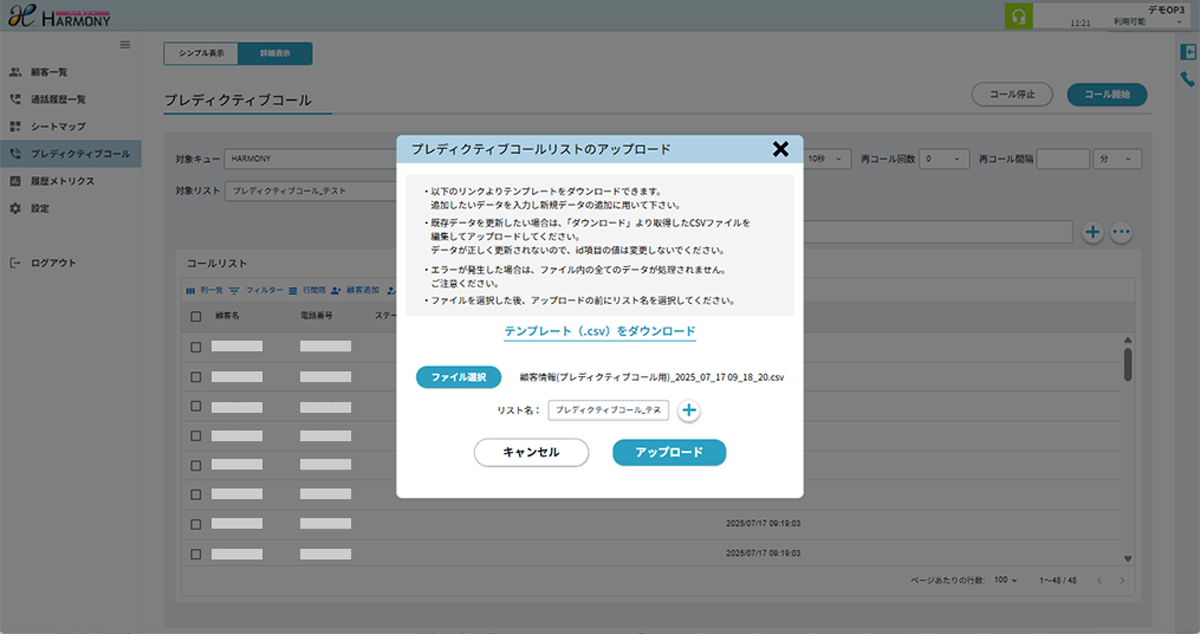The height and width of the screenshot is (634, 1200).
Task: Tick the select-all checkbox in table header
Action: point(196,316)
